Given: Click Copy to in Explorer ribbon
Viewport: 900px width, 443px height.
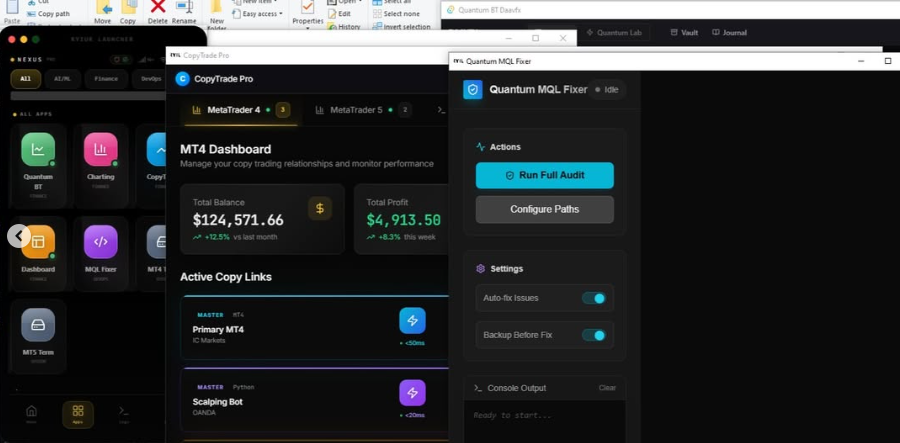Looking at the screenshot, I should tap(128, 13).
